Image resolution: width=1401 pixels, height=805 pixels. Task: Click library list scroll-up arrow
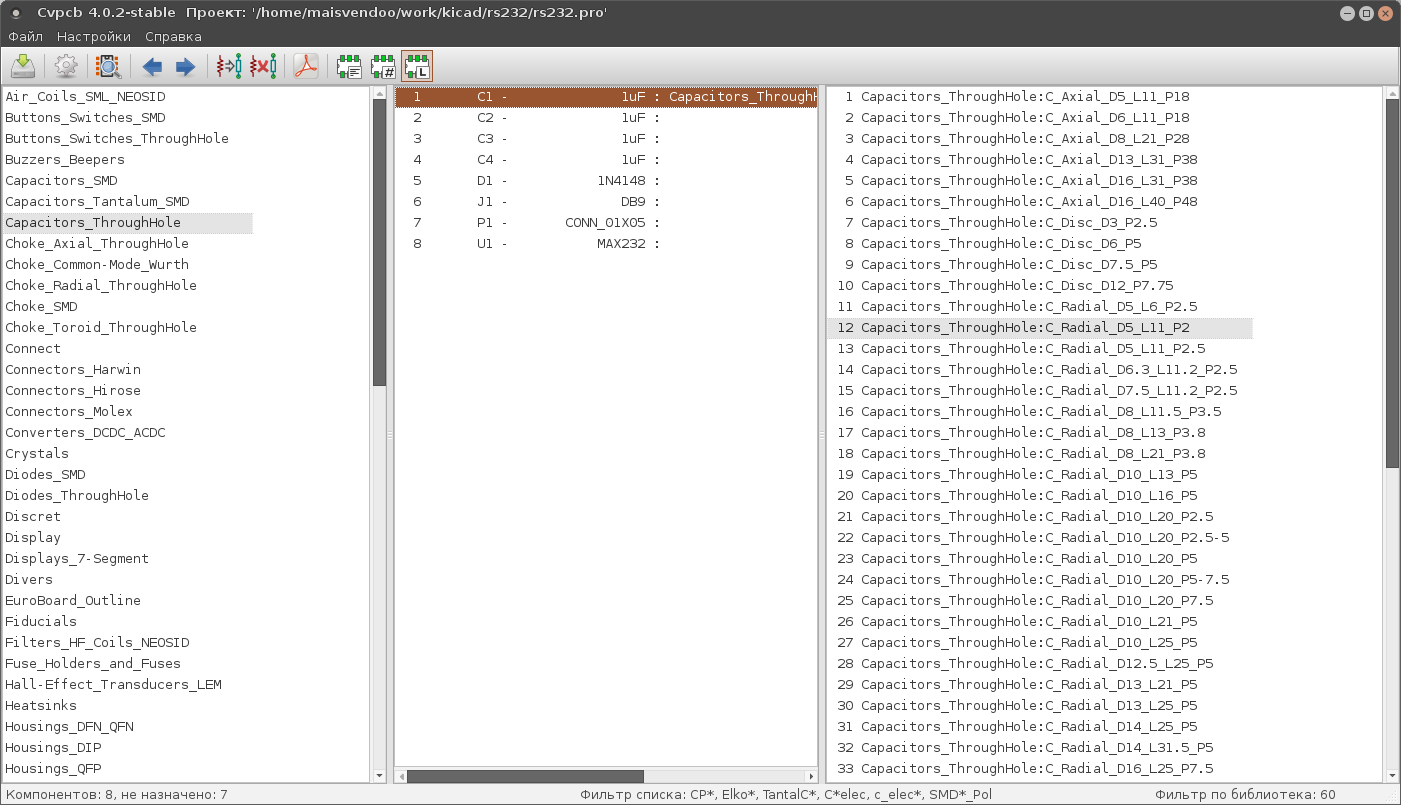coord(379,93)
